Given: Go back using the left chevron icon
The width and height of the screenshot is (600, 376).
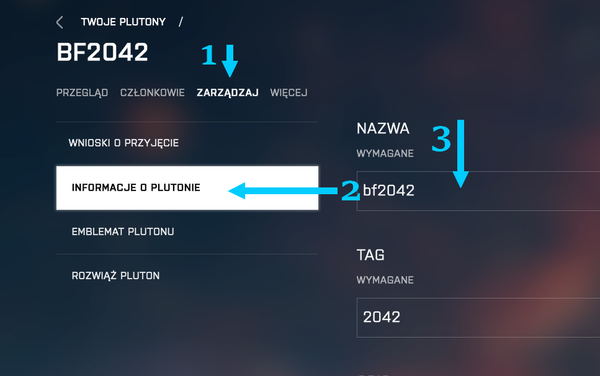Looking at the screenshot, I should coord(60,22).
